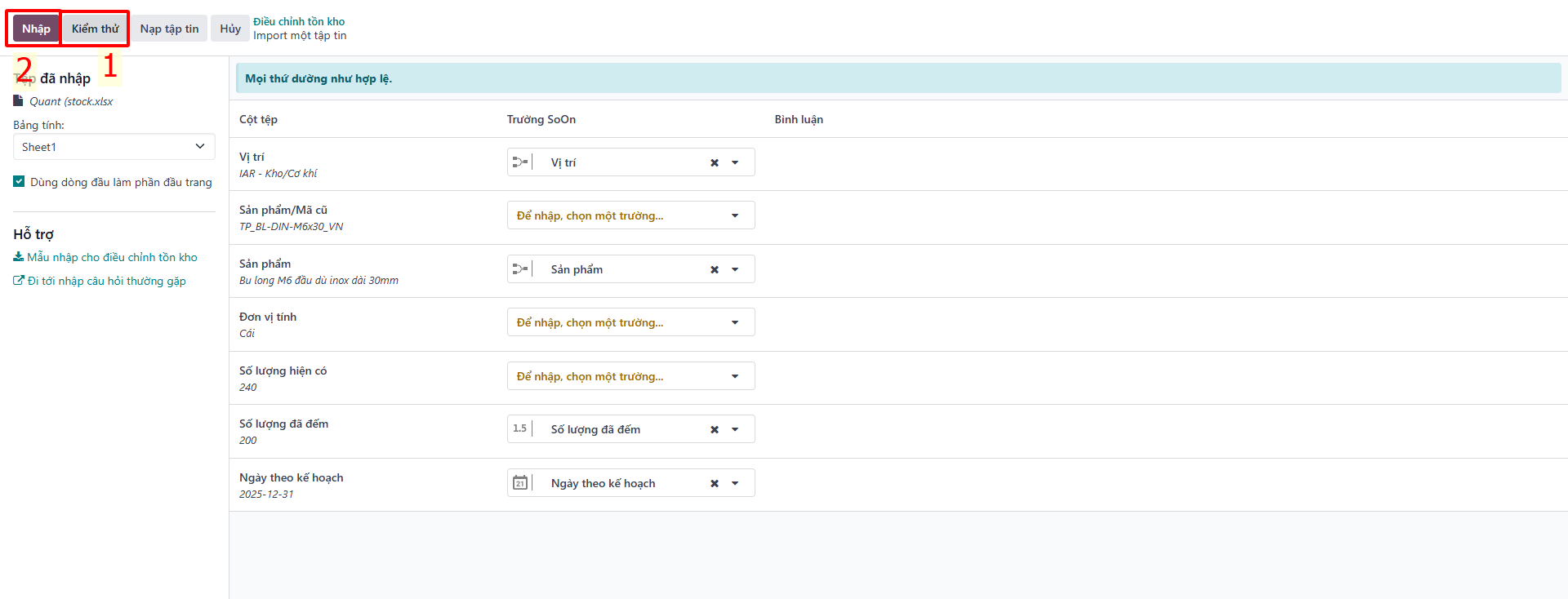Click the Hỗ trợ heading

(33, 234)
